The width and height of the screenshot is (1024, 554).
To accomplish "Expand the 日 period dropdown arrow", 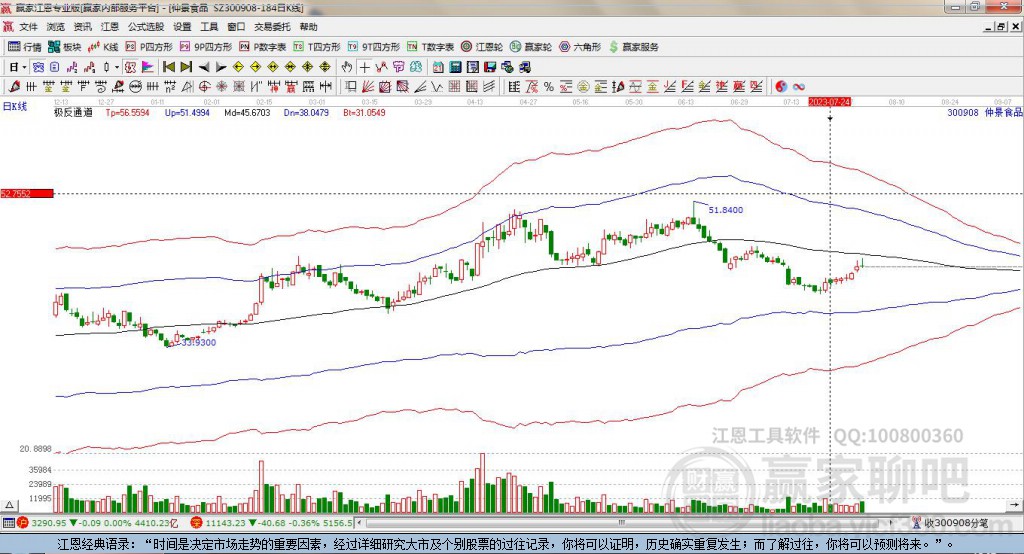I will [x=24, y=67].
